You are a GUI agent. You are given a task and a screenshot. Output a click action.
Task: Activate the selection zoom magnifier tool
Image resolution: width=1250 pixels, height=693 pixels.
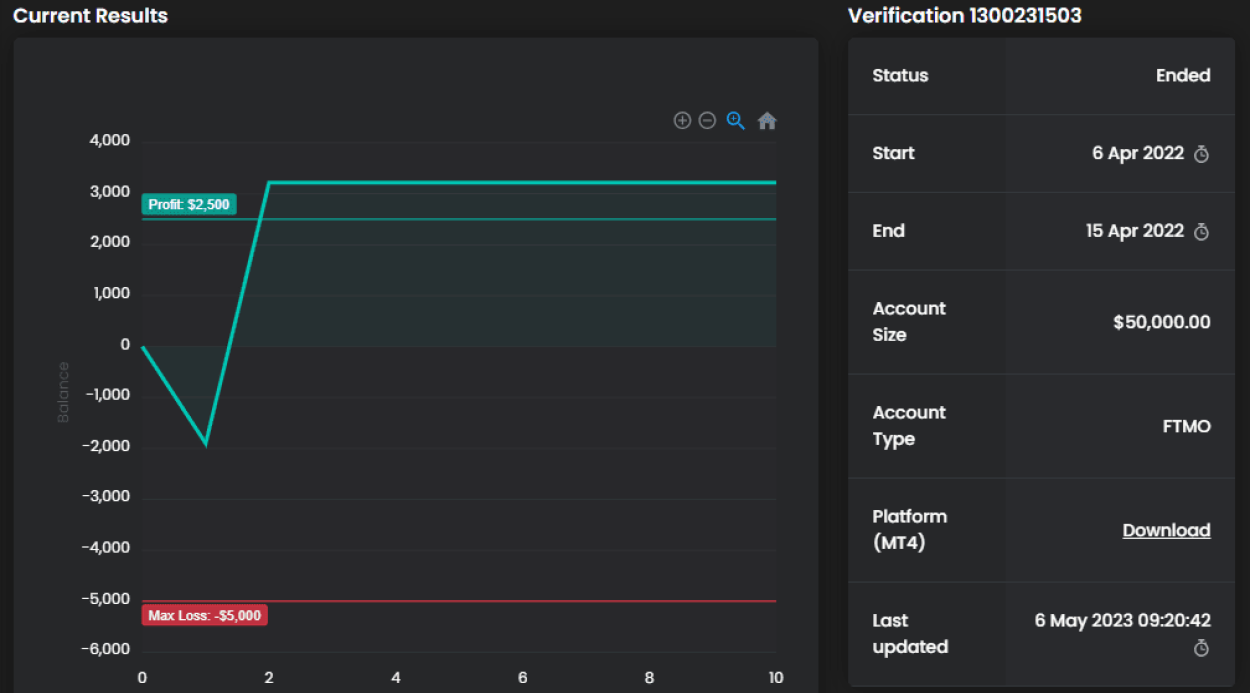click(x=736, y=121)
